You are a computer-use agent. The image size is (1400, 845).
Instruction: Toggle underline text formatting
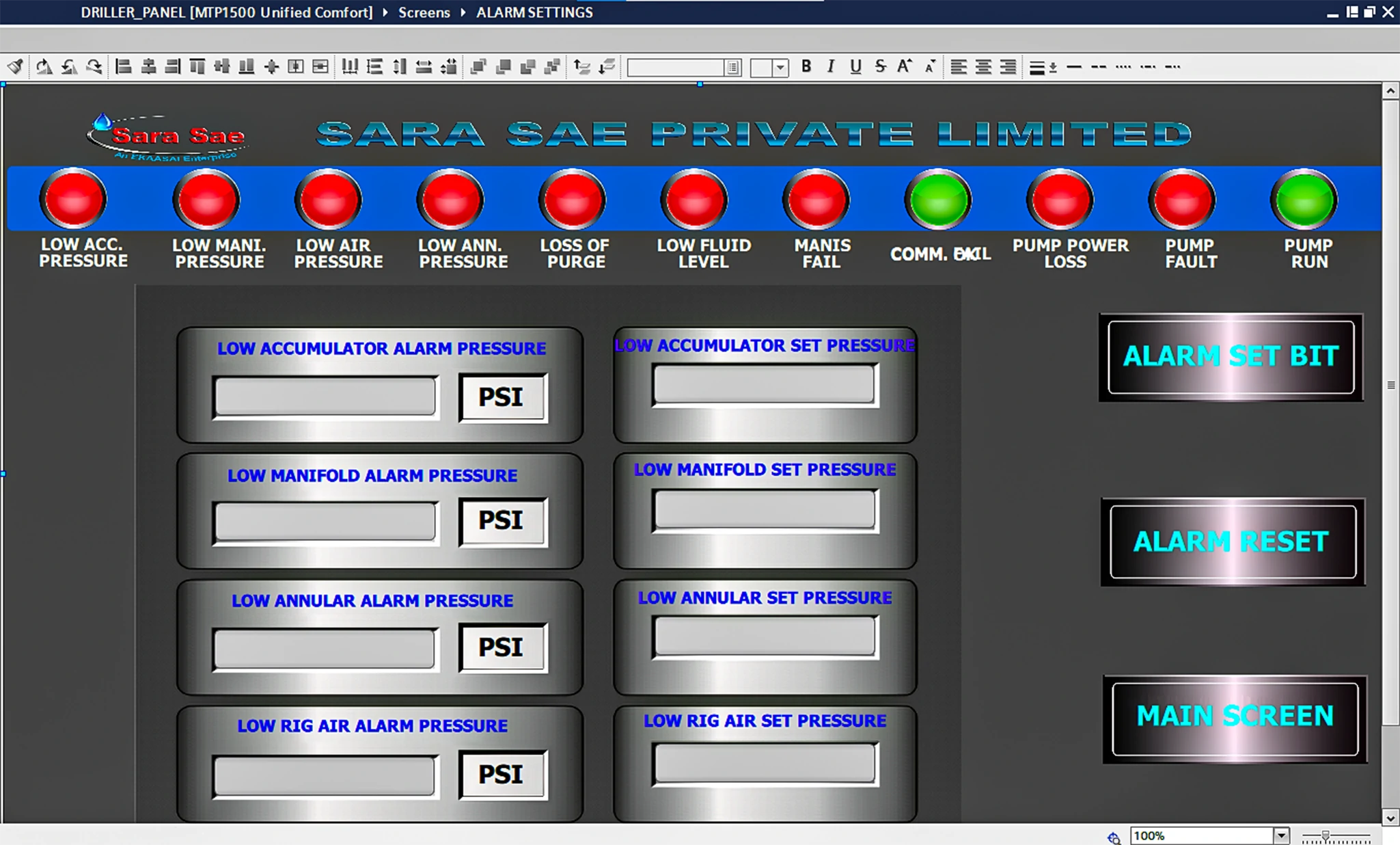point(855,66)
